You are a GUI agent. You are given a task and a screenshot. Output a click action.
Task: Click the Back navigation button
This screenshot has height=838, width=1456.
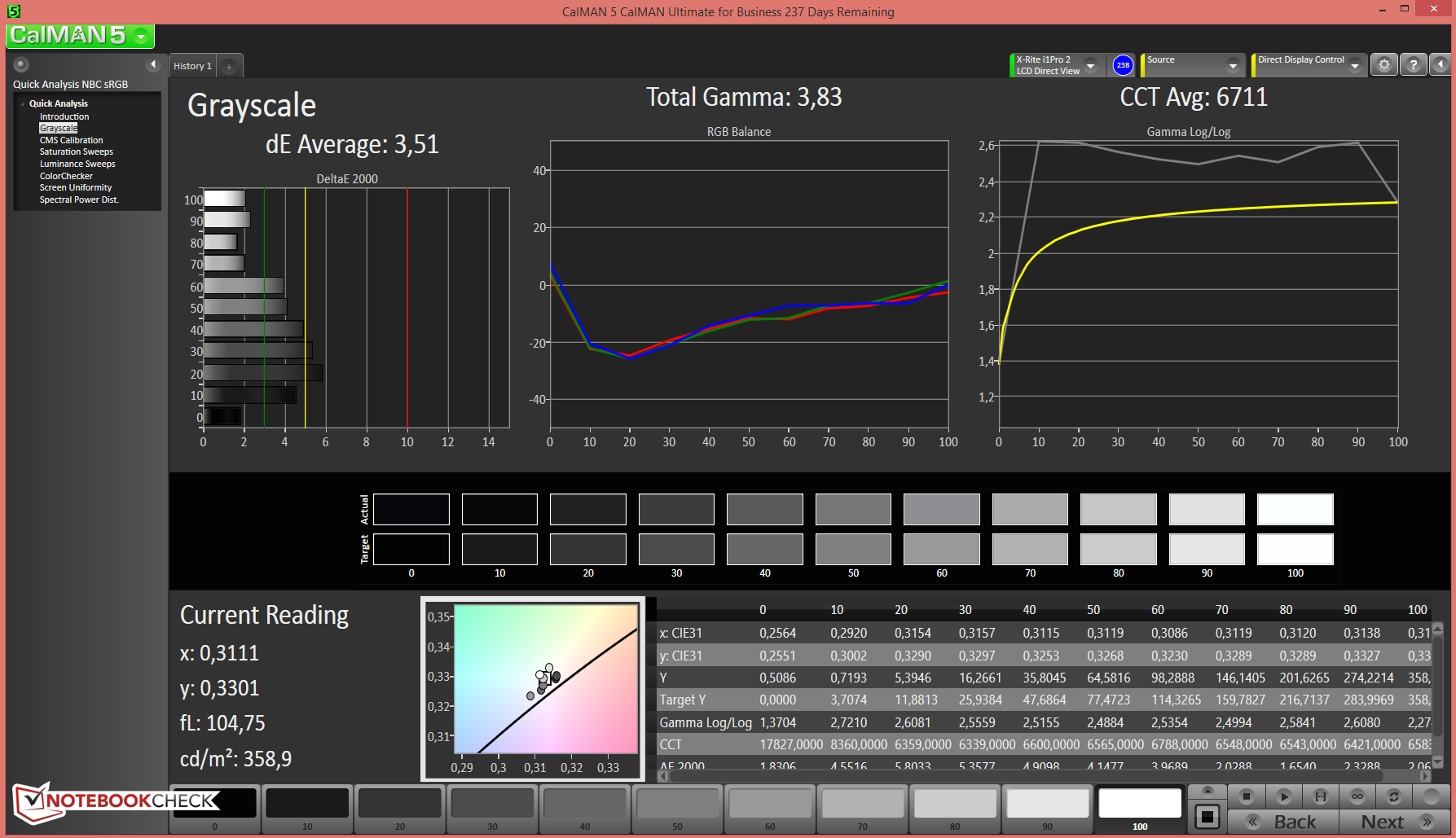(x=1282, y=822)
